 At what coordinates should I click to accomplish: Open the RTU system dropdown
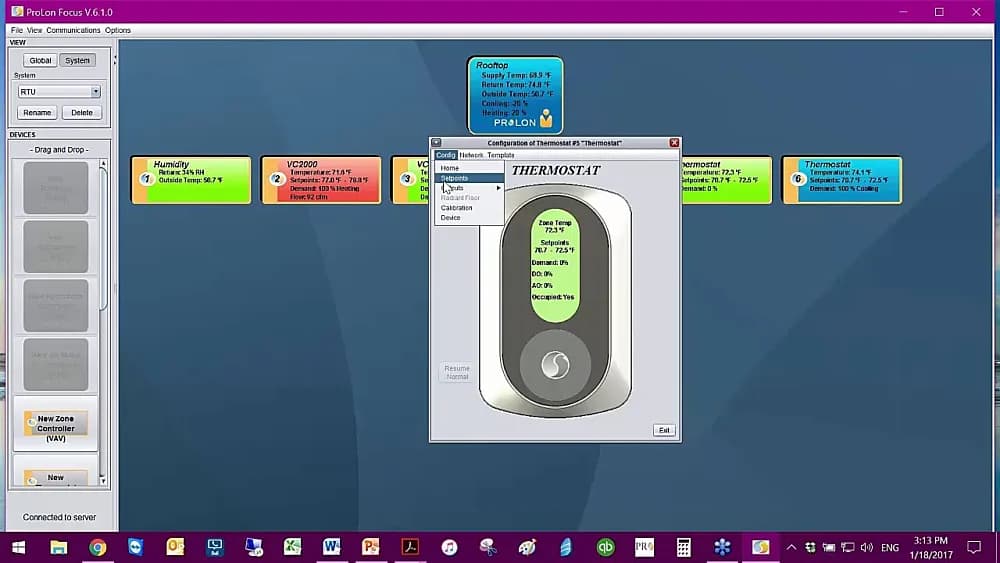[x=59, y=92]
